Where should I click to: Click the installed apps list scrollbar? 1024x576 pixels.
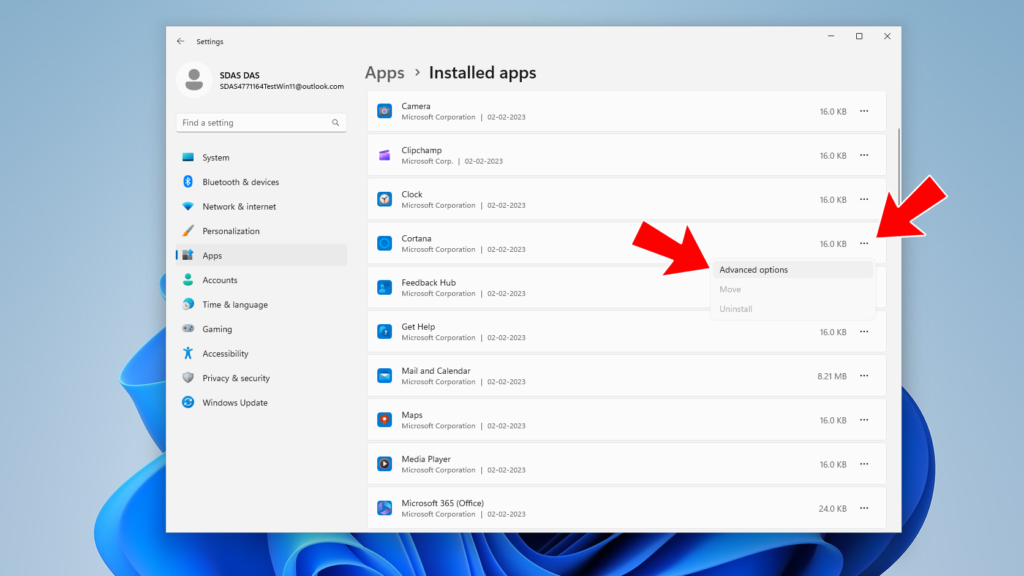click(x=899, y=168)
